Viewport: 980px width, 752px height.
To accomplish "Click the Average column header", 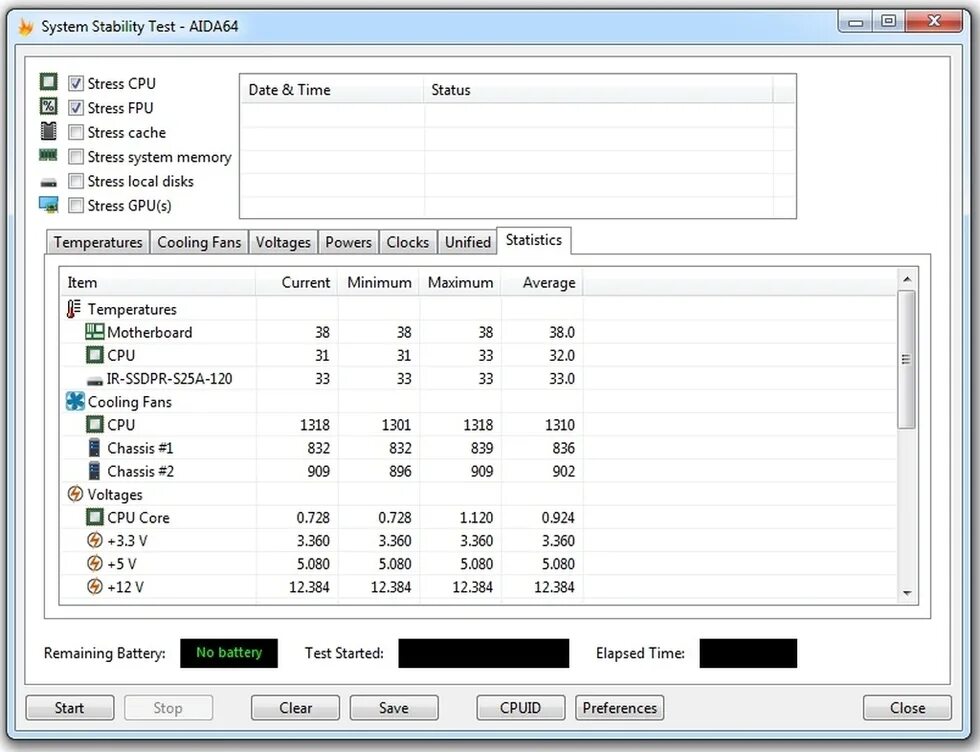I will pyautogui.click(x=542, y=283).
